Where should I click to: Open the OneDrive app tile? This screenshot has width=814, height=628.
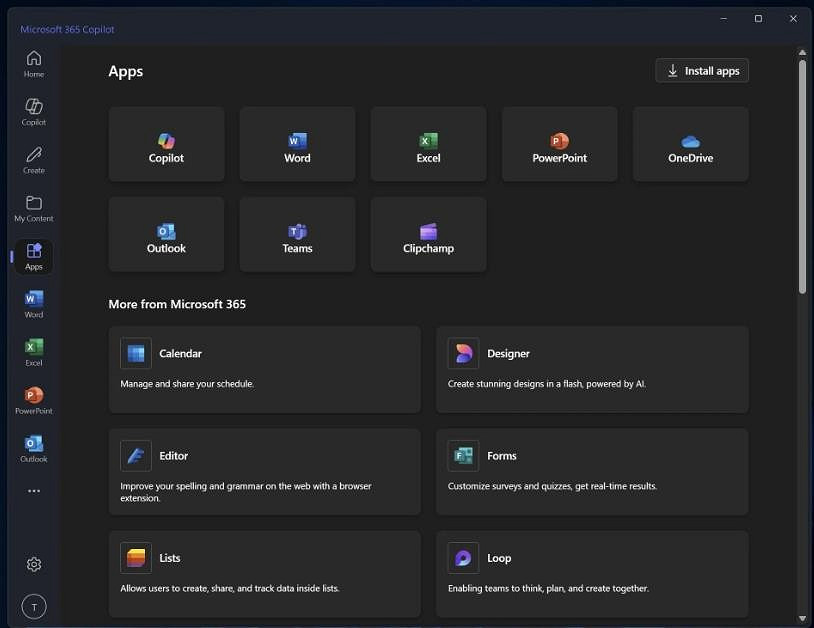[690, 143]
